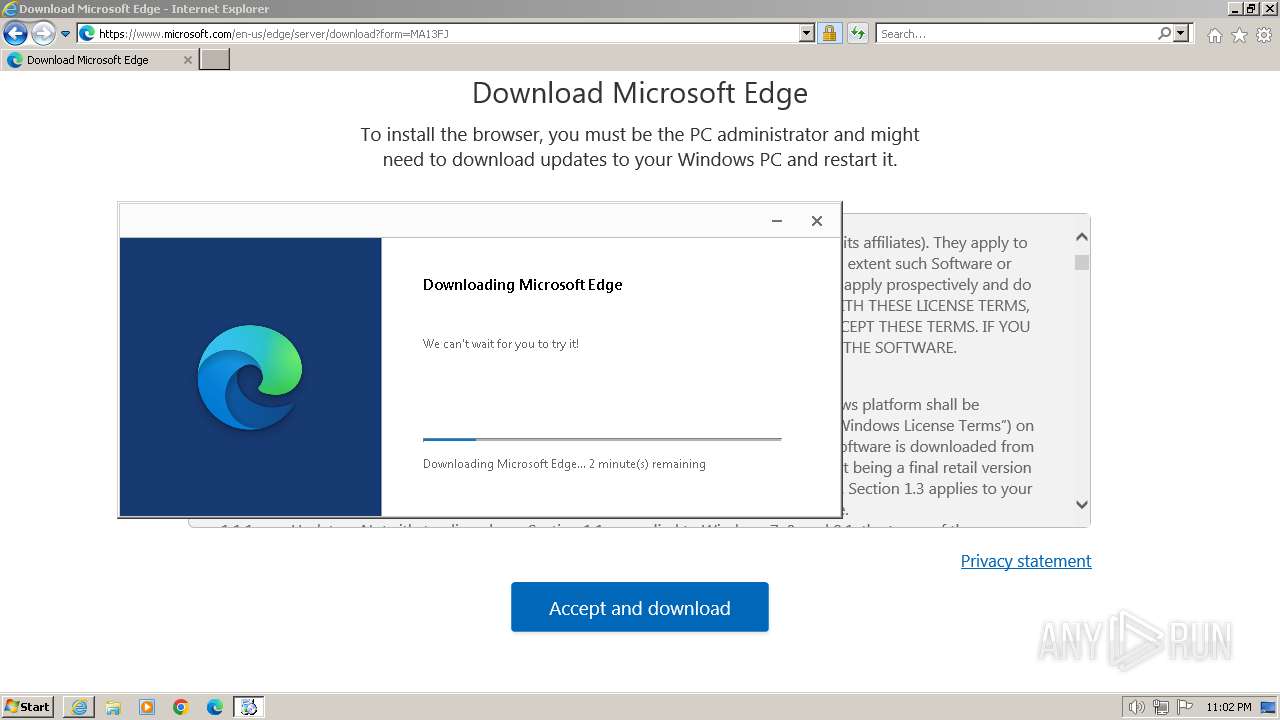Click the Home icon

1214,35
